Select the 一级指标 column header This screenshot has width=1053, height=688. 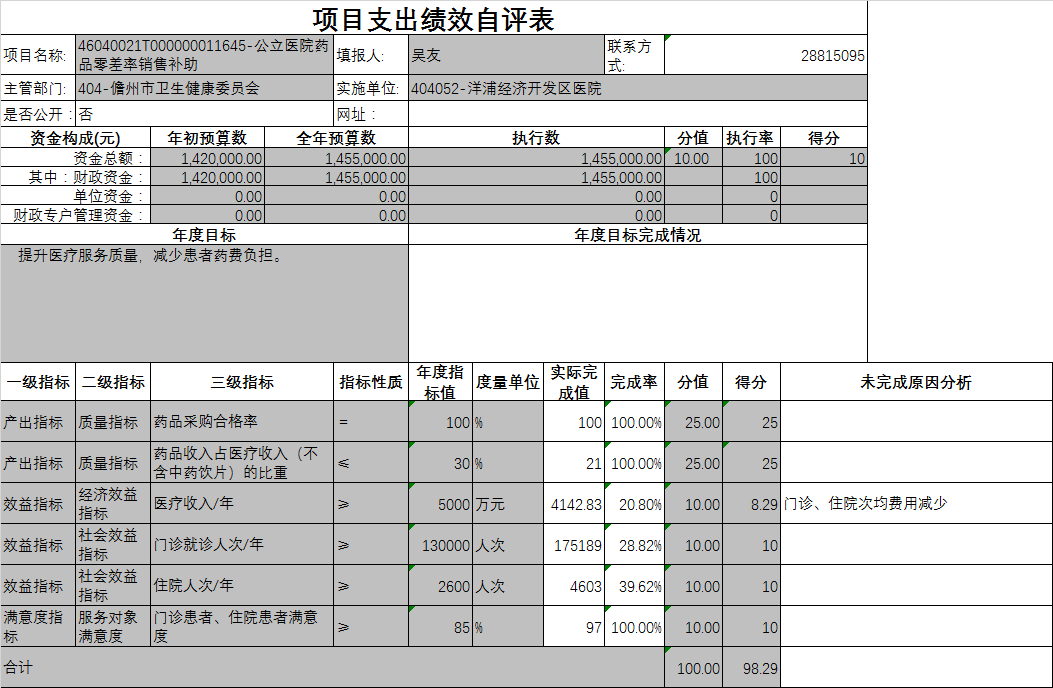38,382
